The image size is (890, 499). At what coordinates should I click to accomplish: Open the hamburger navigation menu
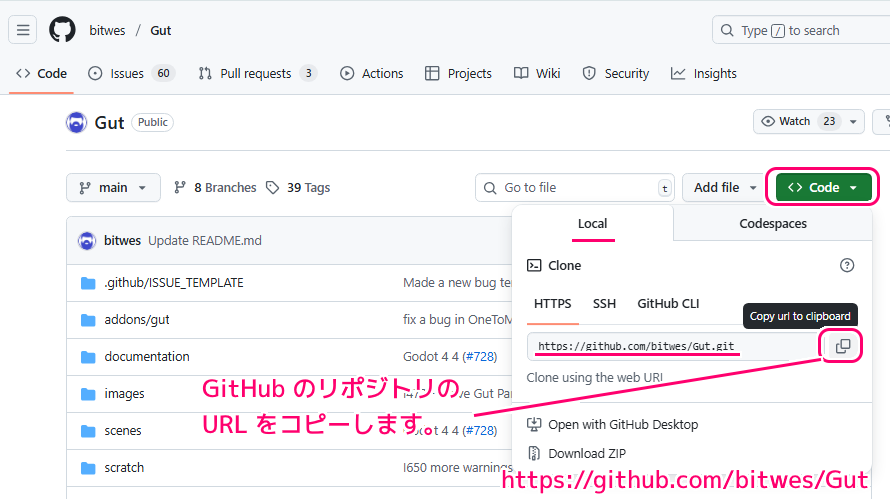23,30
